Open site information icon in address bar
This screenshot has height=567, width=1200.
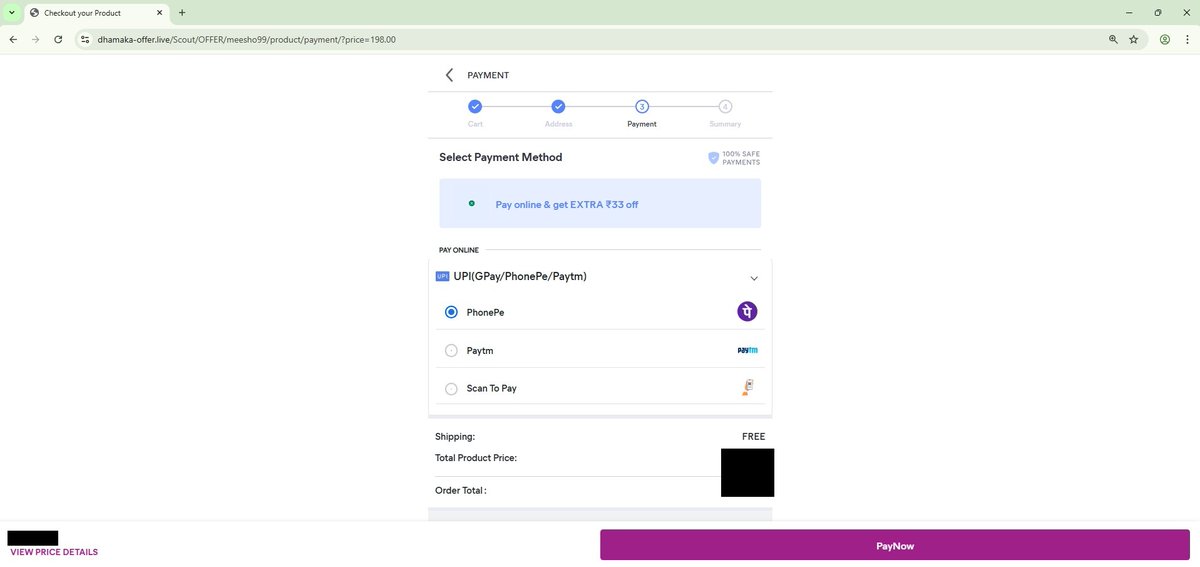tap(85, 39)
